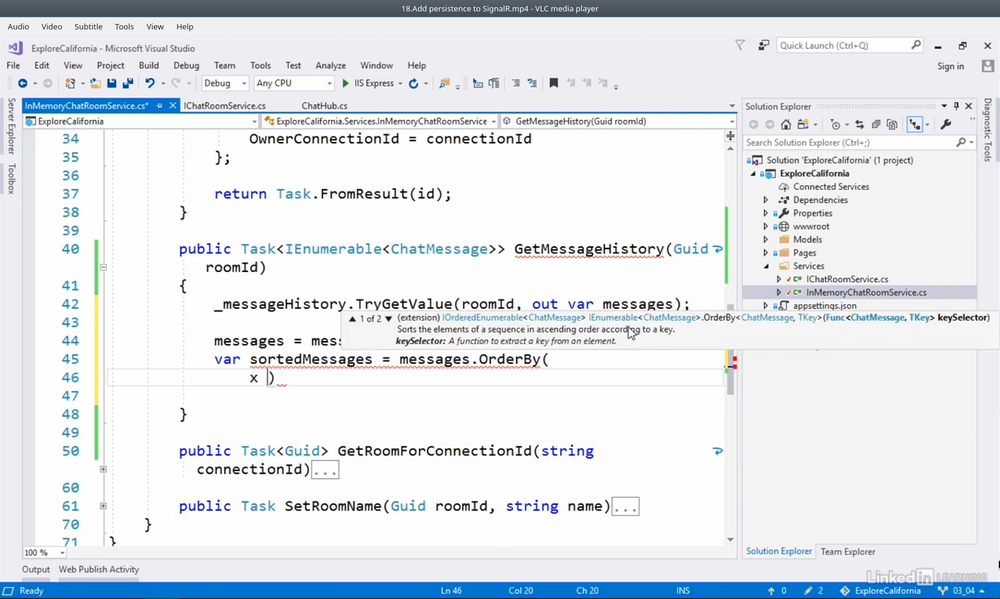The width and height of the screenshot is (1000, 599).
Task: Click the Switch Views icon in Solution Explorer
Action: coord(802,124)
